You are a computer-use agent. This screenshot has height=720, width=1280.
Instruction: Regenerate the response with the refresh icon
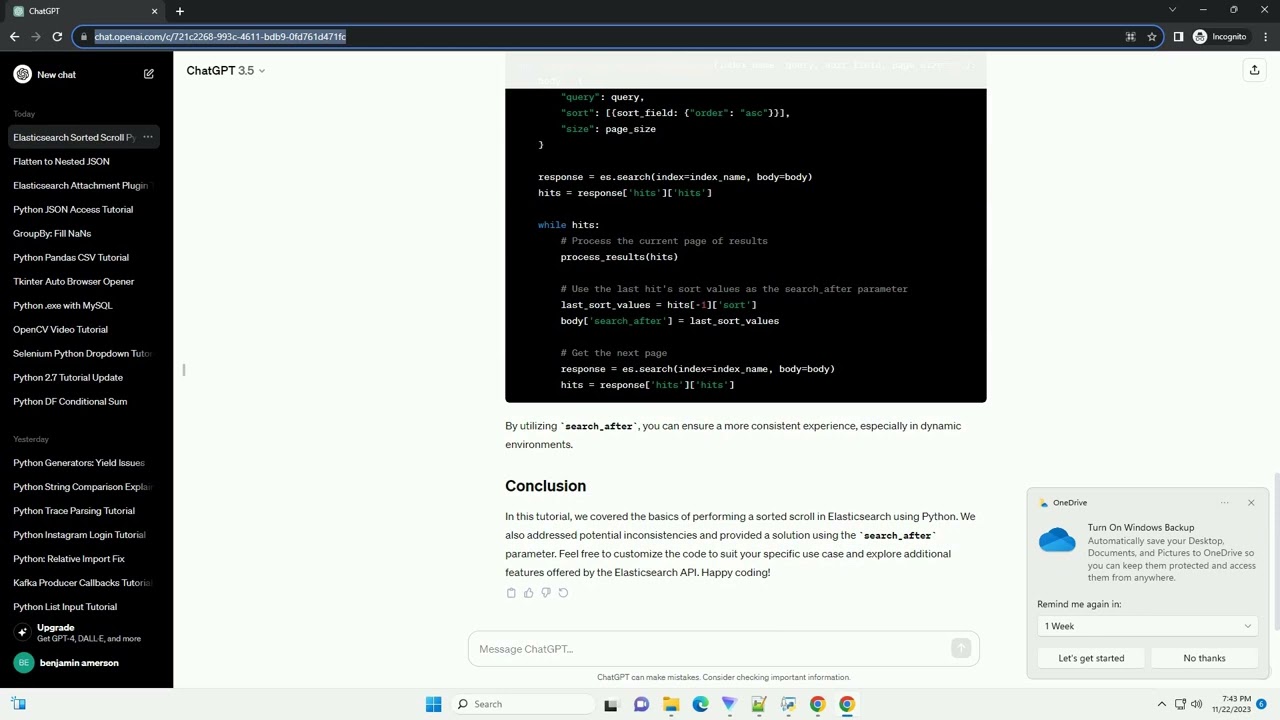563,593
